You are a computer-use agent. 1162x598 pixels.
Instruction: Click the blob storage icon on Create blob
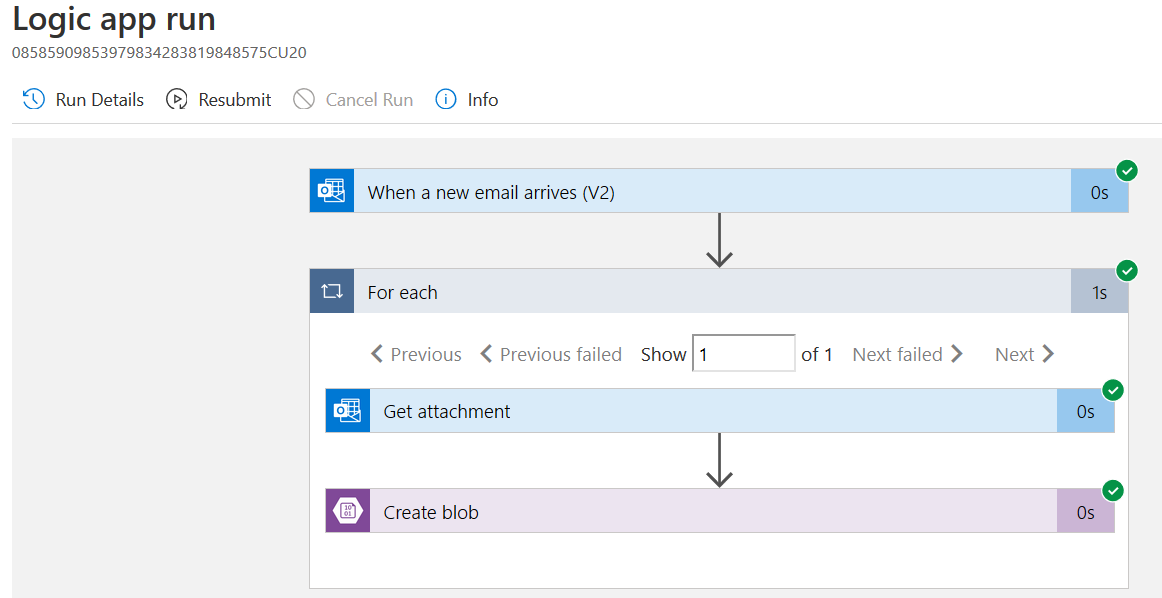pos(348,512)
